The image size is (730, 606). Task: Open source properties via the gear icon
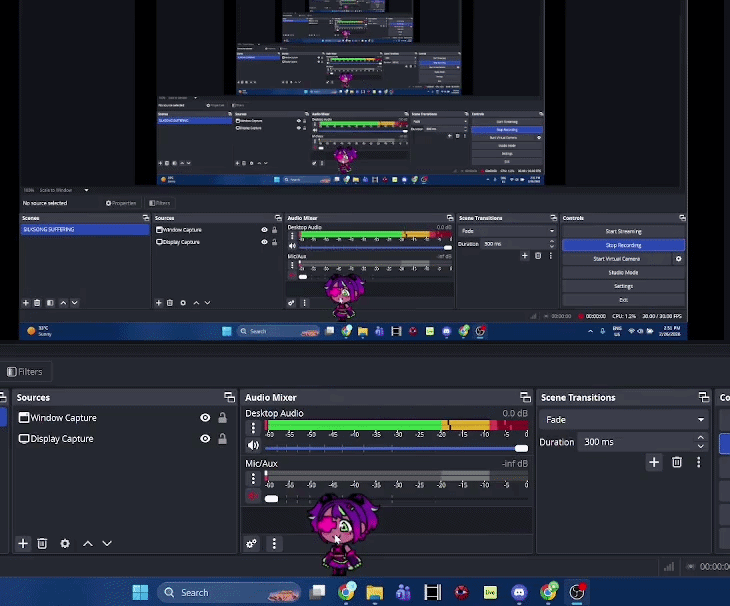65,544
